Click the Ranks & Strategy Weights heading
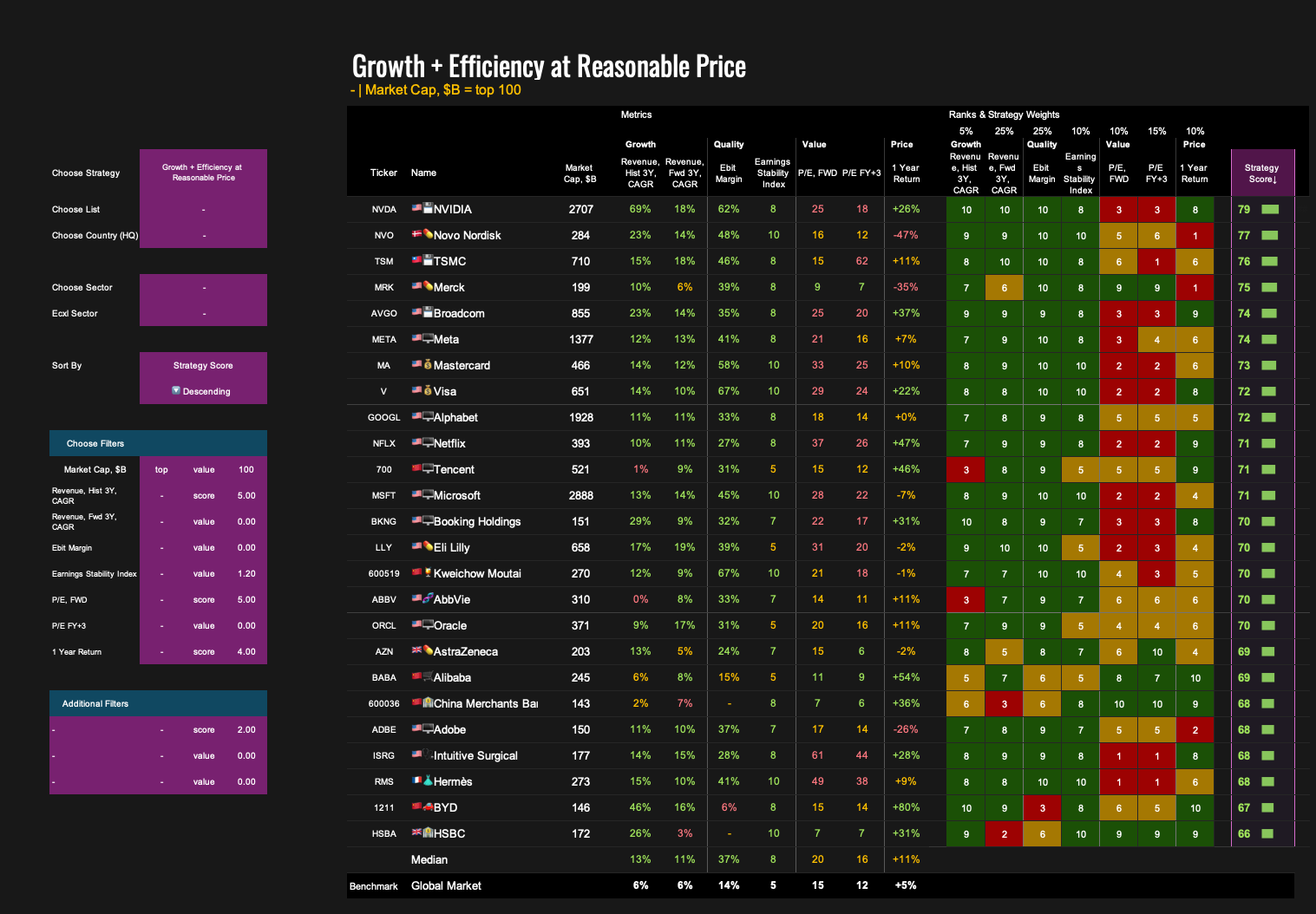 1004,114
